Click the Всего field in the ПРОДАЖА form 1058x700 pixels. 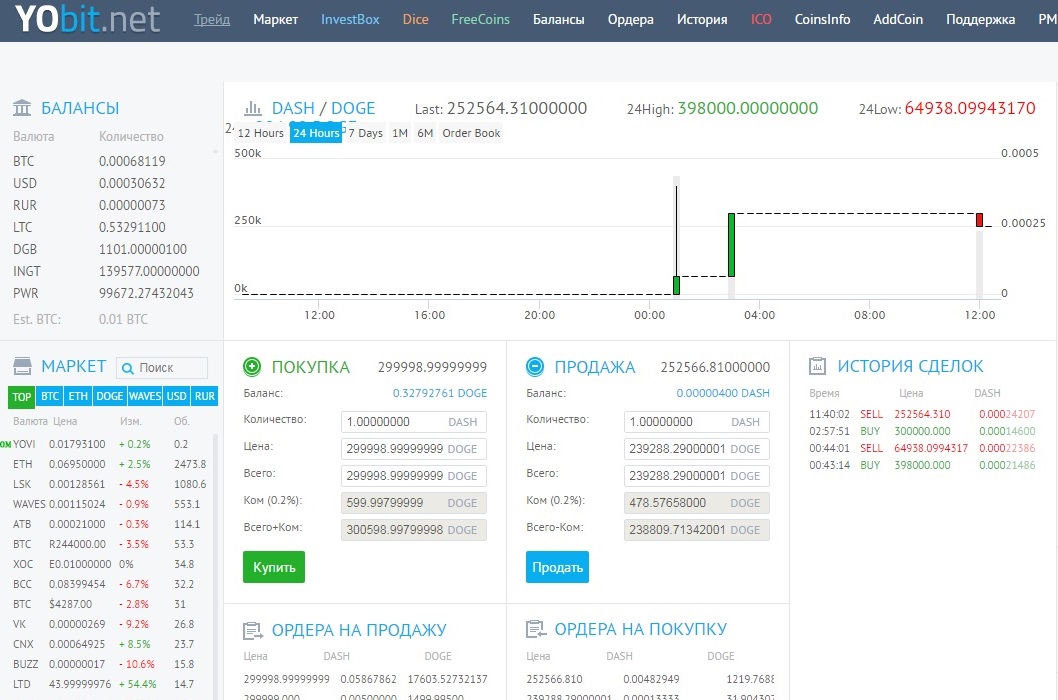(696, 476)
